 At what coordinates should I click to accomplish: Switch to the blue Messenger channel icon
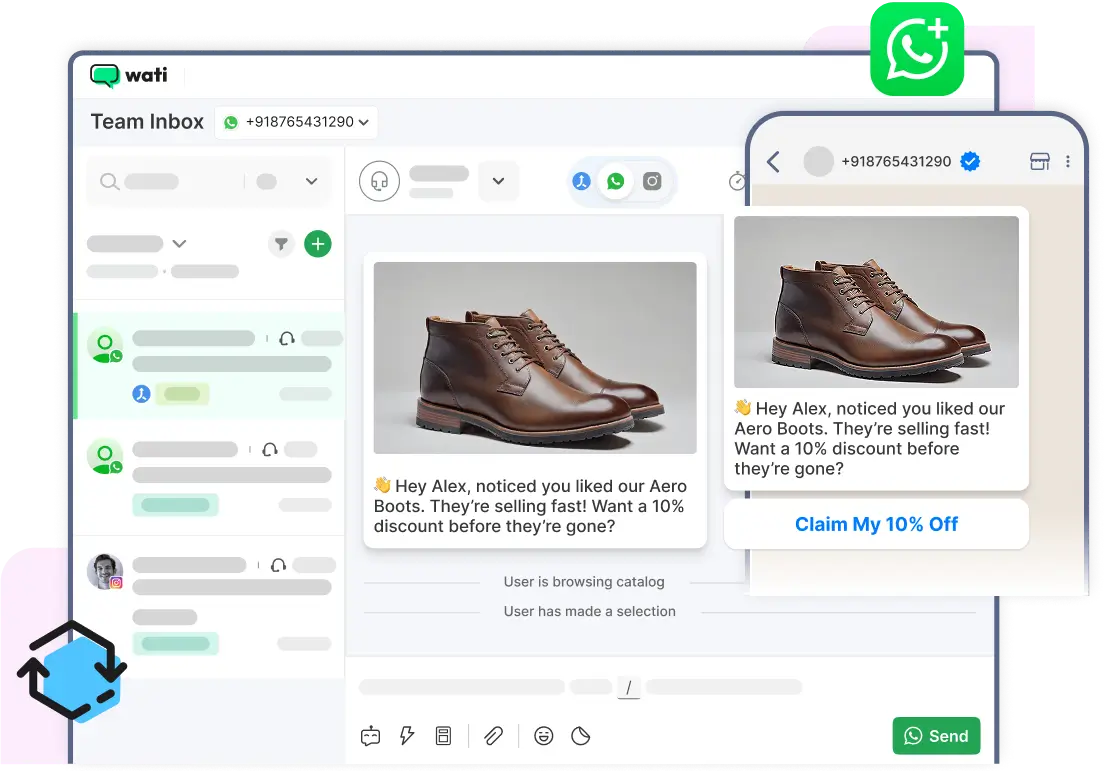pos(582,182)
